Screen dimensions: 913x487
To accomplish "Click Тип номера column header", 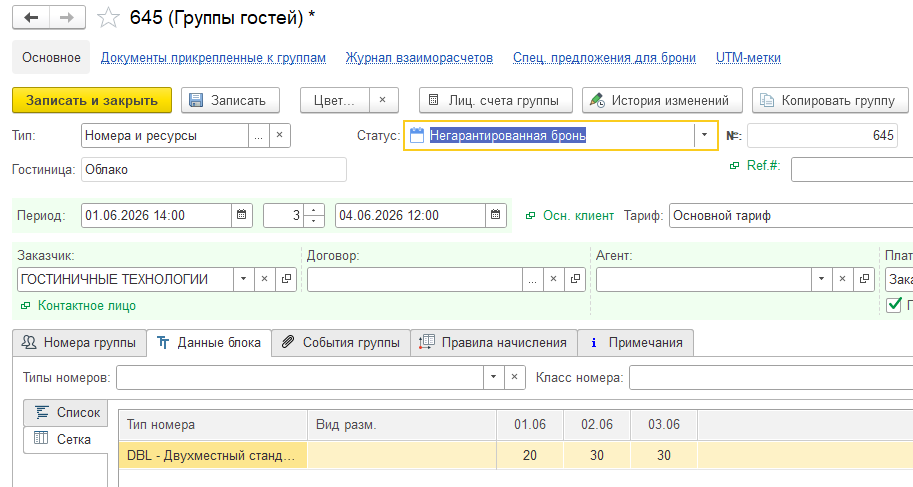I will [x=213, y=425].
